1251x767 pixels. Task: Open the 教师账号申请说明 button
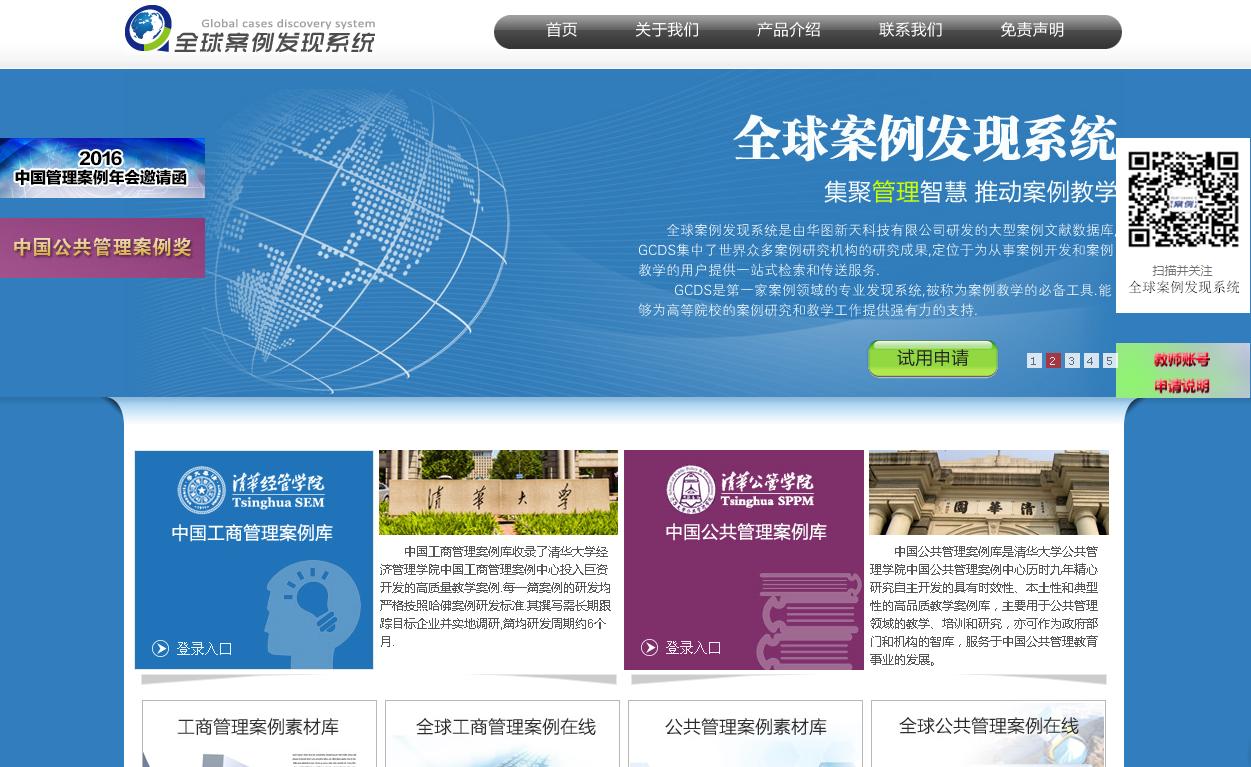(1183, 371)
